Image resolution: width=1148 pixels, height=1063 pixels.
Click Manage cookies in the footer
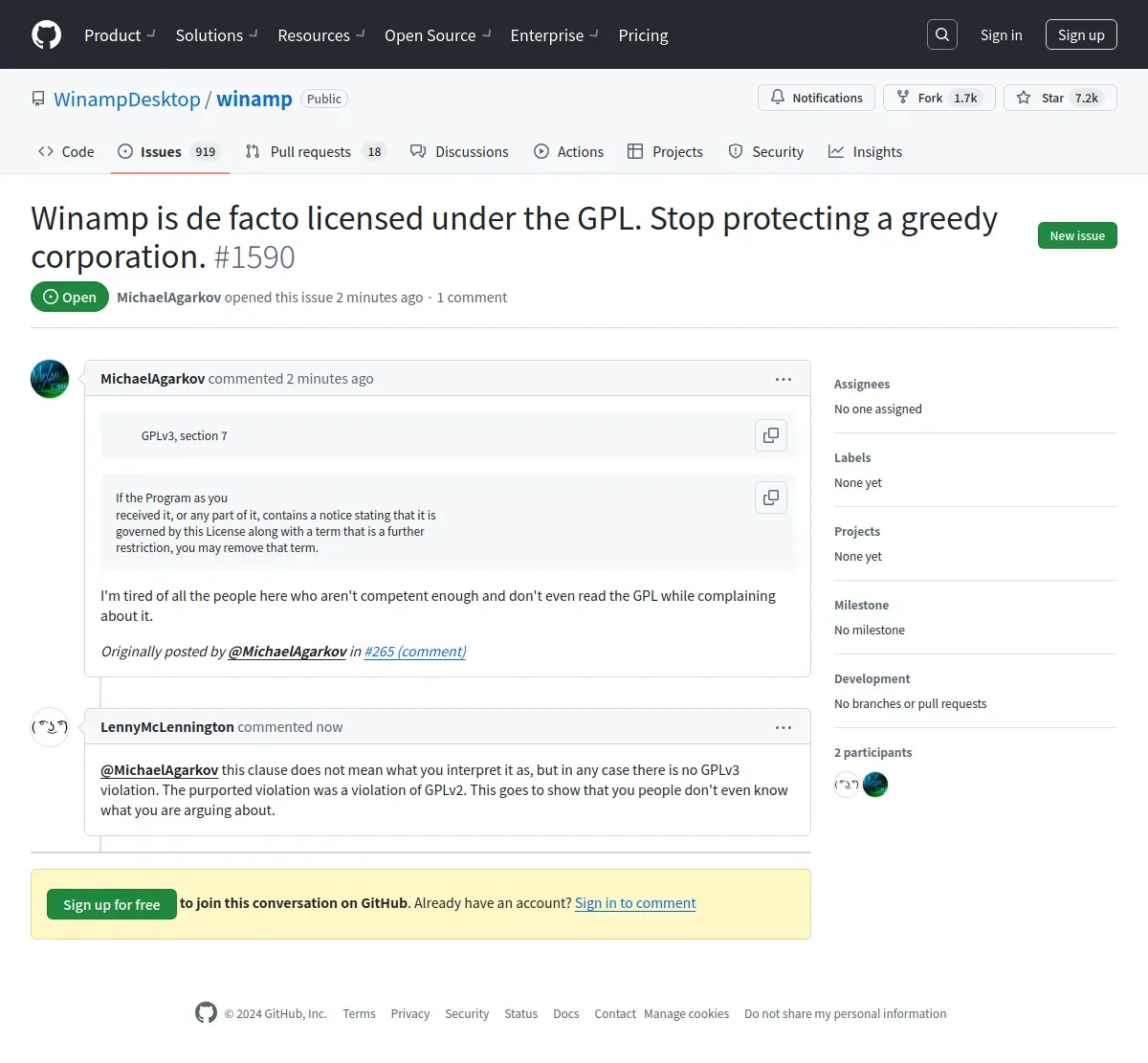pos(686,1014)
